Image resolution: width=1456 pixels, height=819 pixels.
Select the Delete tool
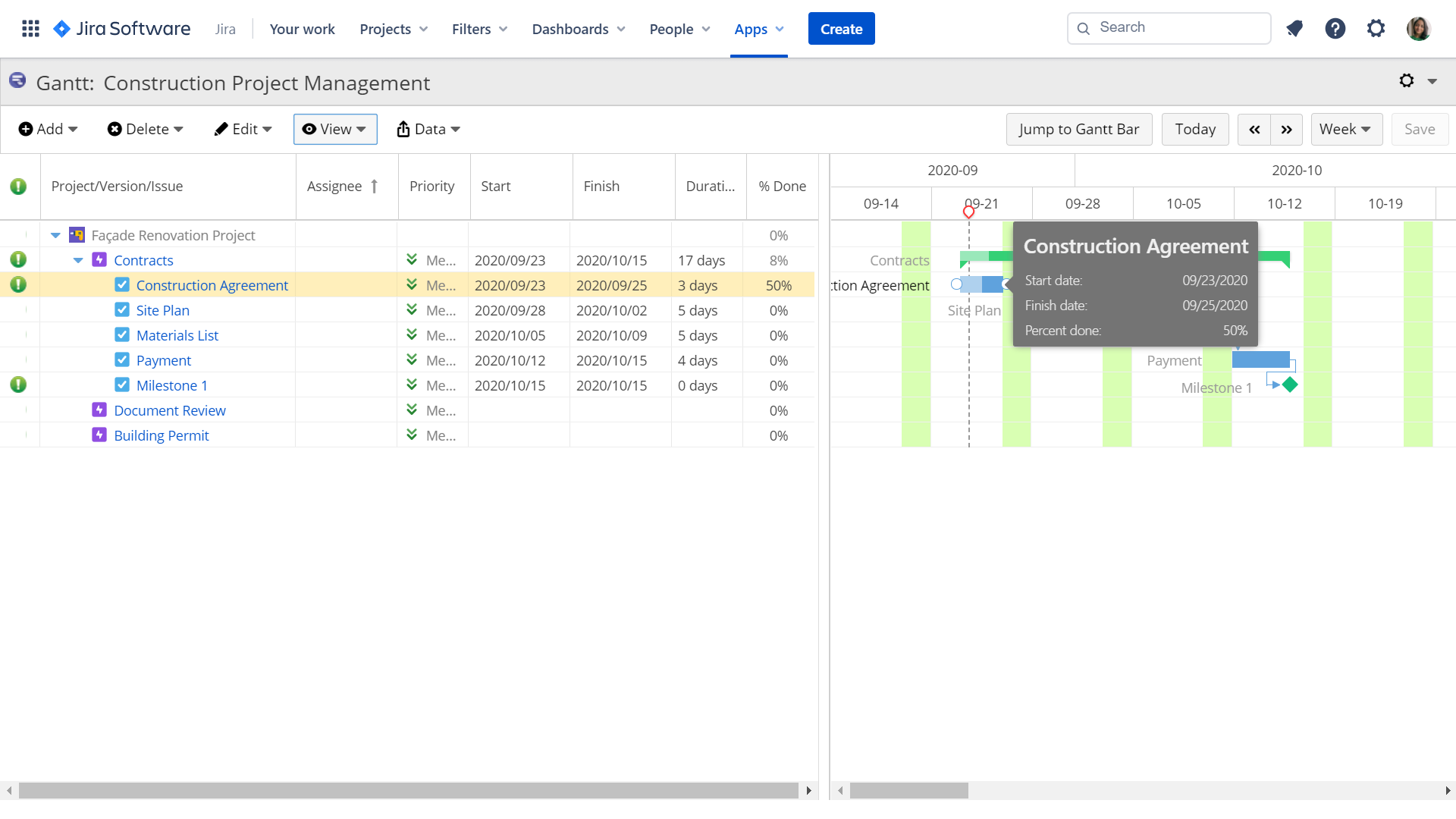[x=144, y=129]
